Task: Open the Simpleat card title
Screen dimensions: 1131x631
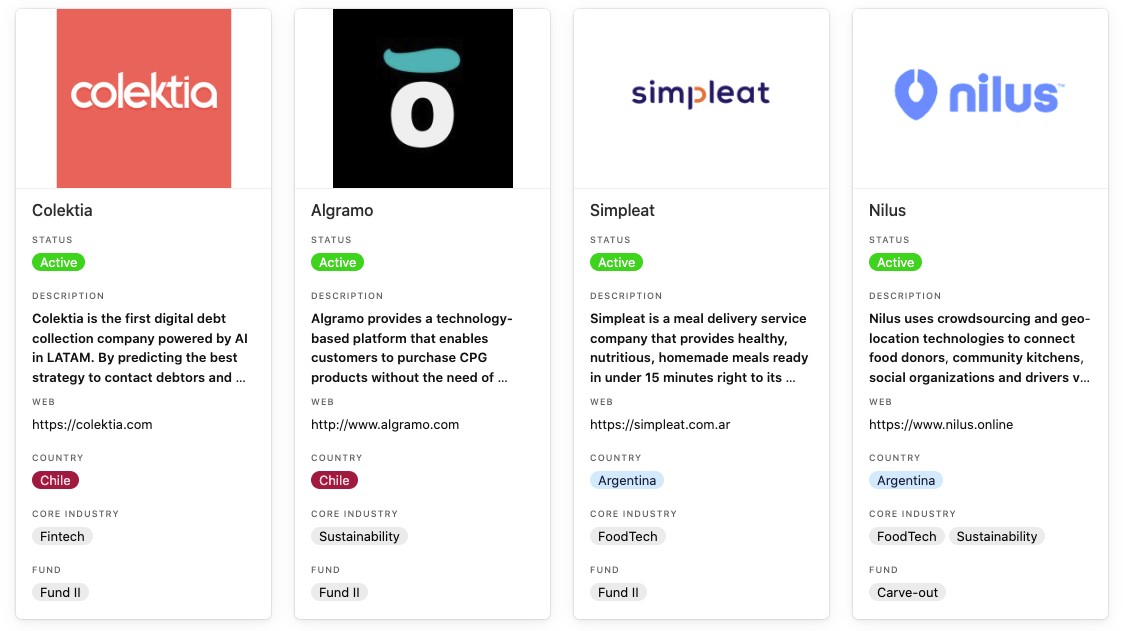Action: [x=622, y=211]
